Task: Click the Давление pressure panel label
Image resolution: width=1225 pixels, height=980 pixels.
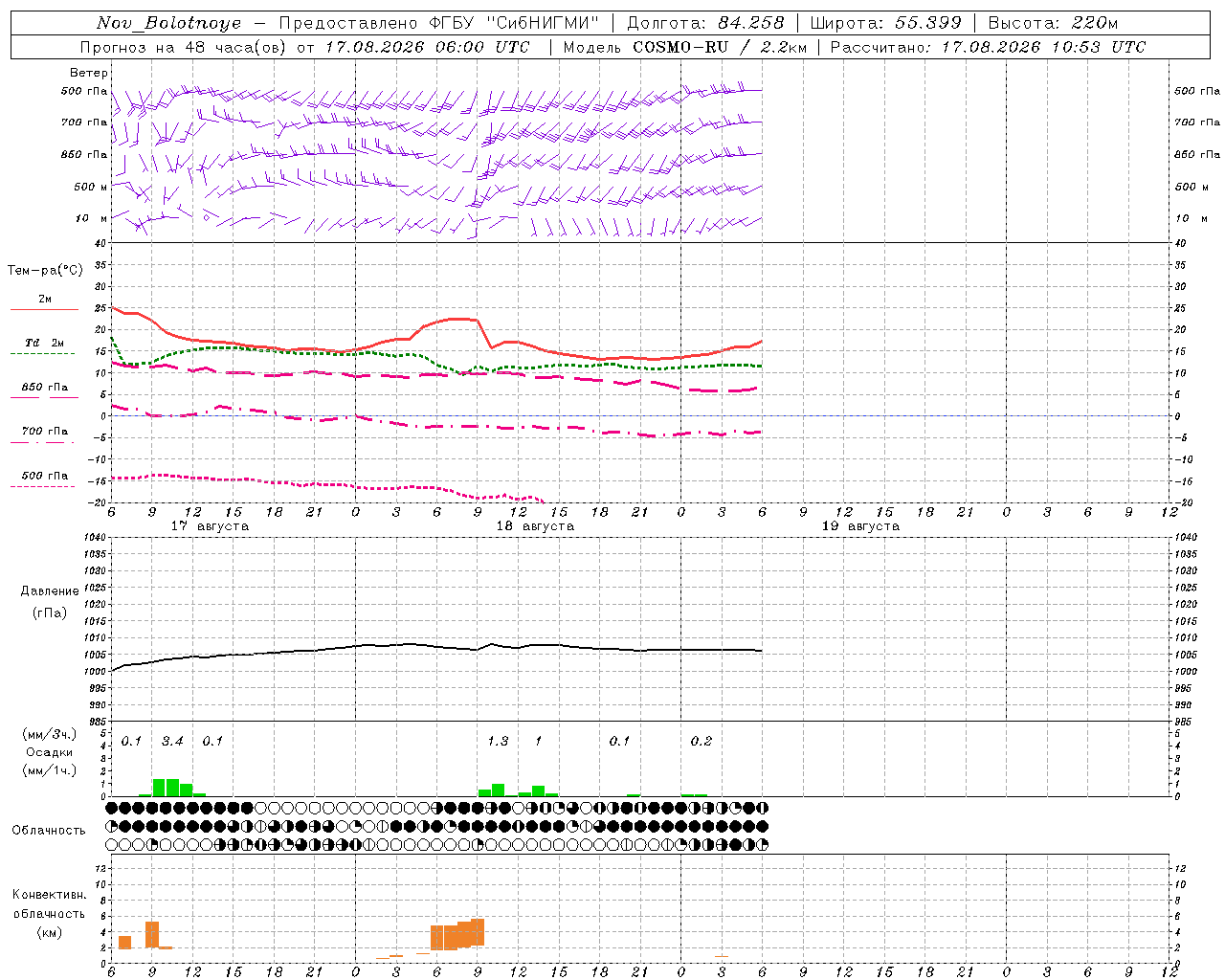Action: (50, 591)
